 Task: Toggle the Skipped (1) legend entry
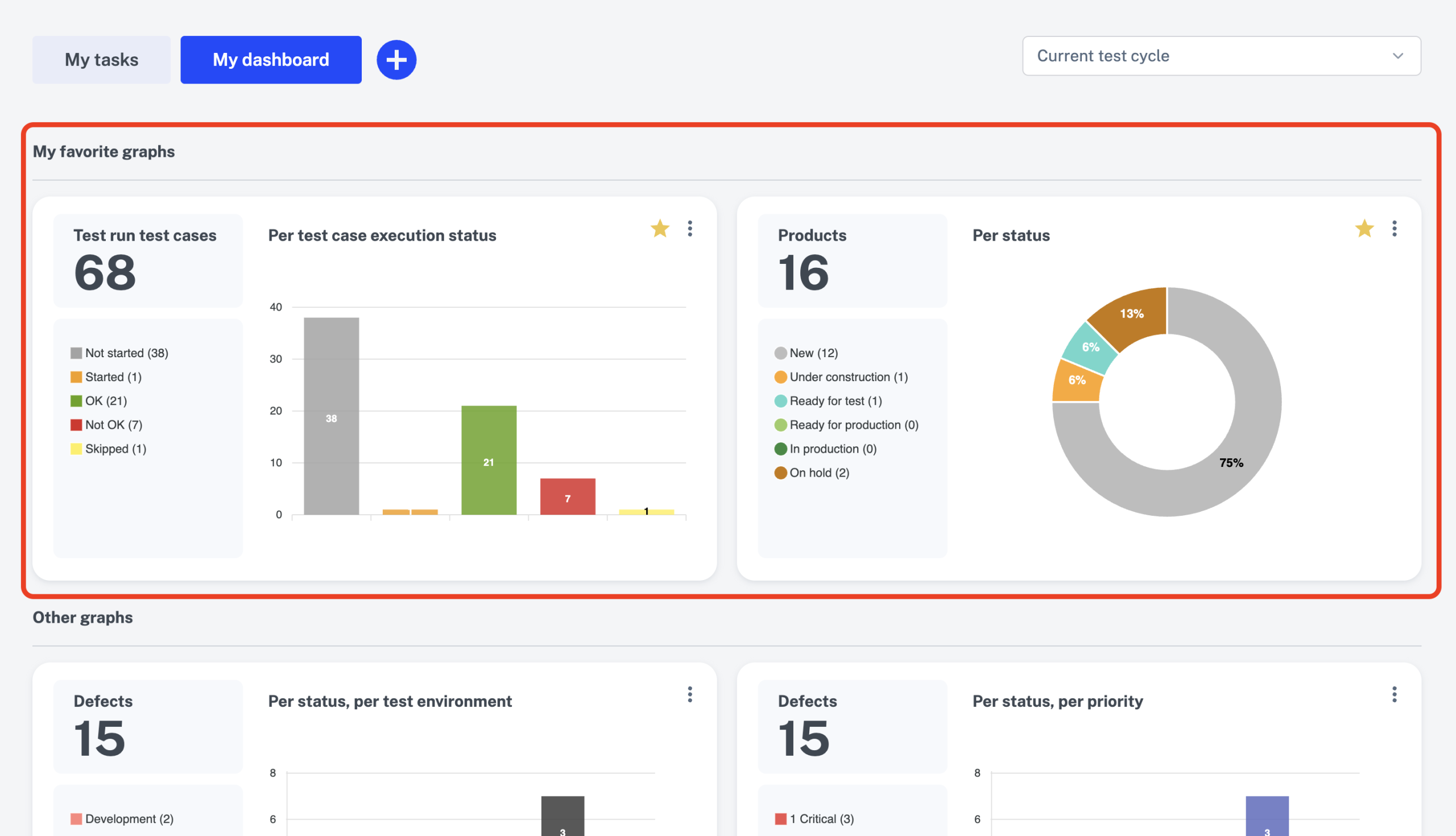109,449
